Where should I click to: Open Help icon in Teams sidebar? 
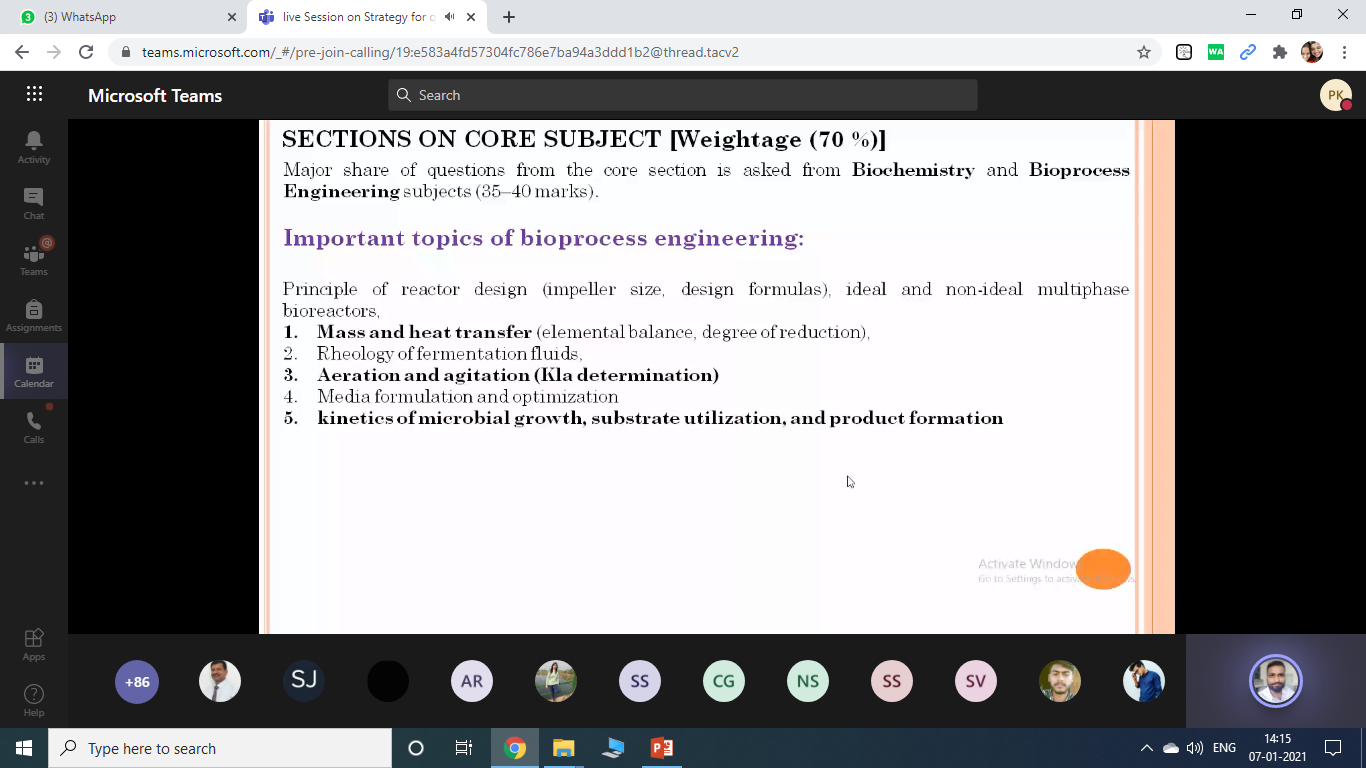point(34,700)
